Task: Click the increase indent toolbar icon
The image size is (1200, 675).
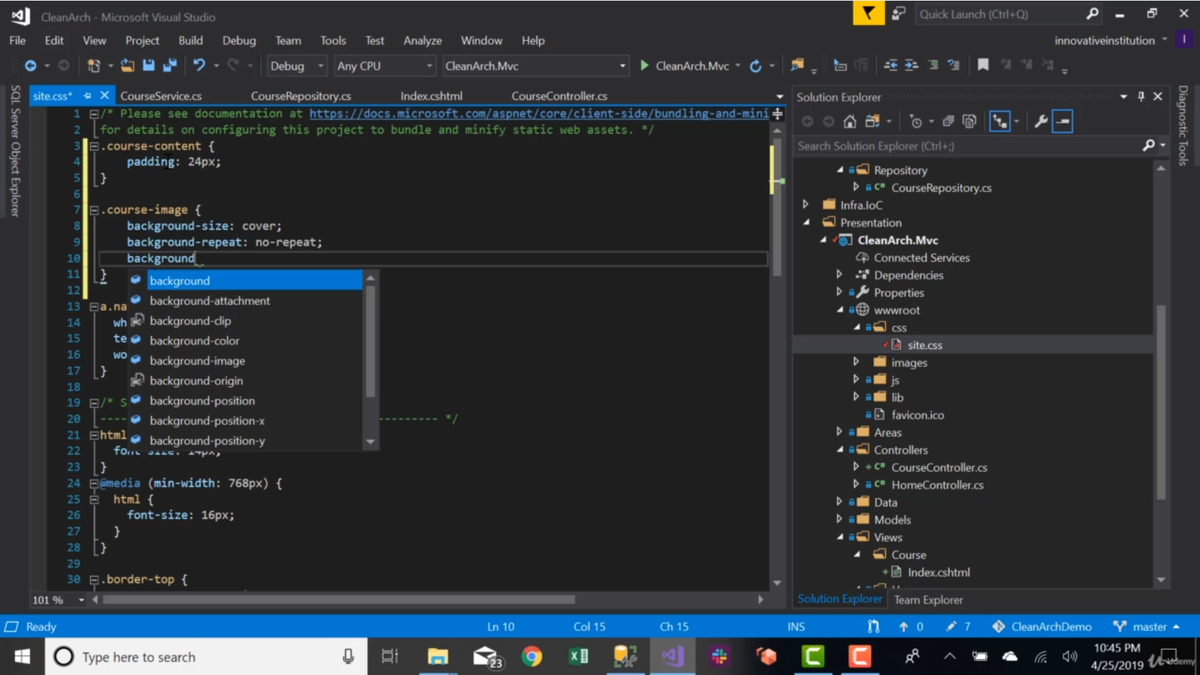Action: 911,66
